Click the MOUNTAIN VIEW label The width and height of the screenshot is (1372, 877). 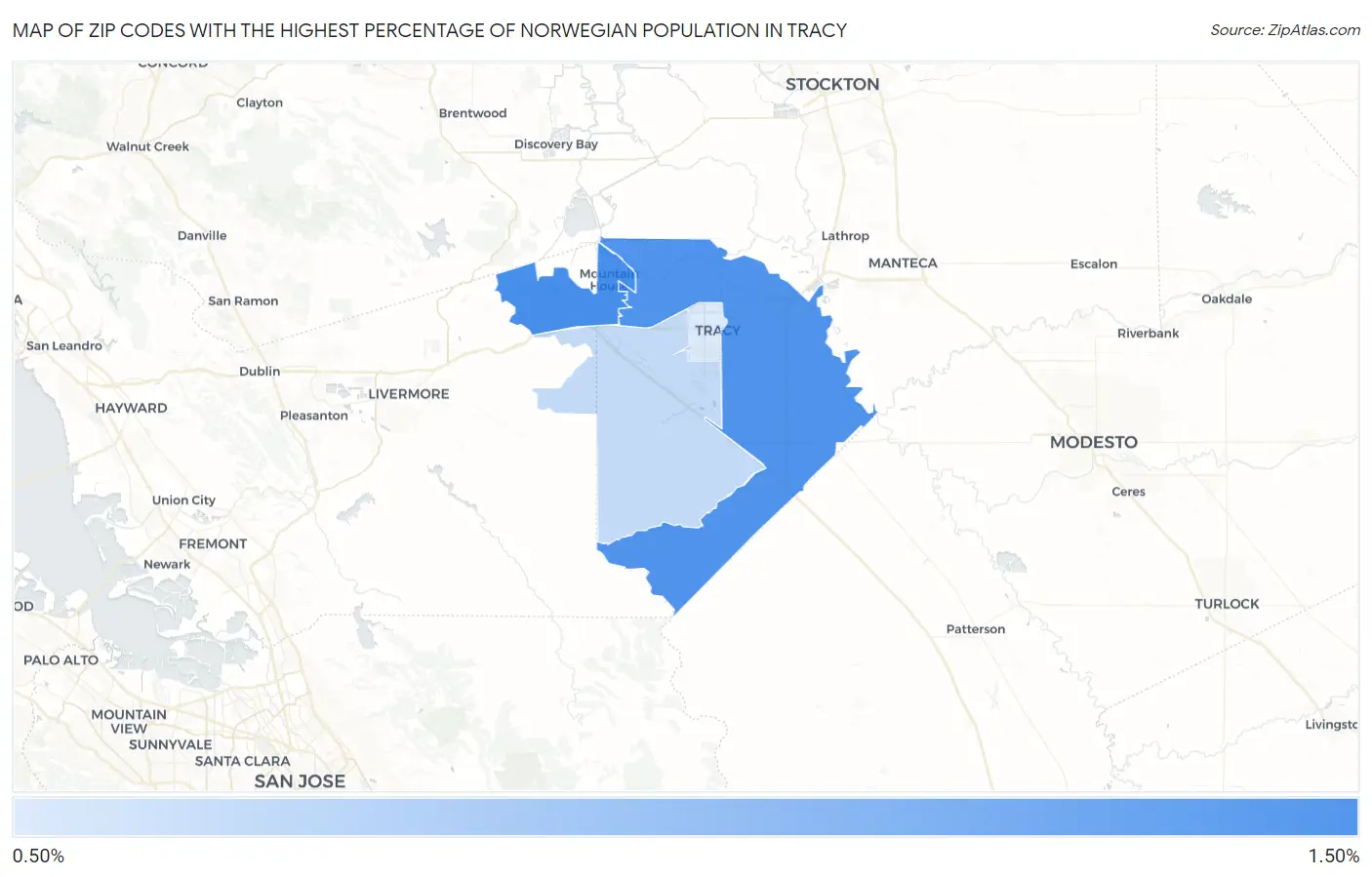pyautogui.click(x=129, y=722)
